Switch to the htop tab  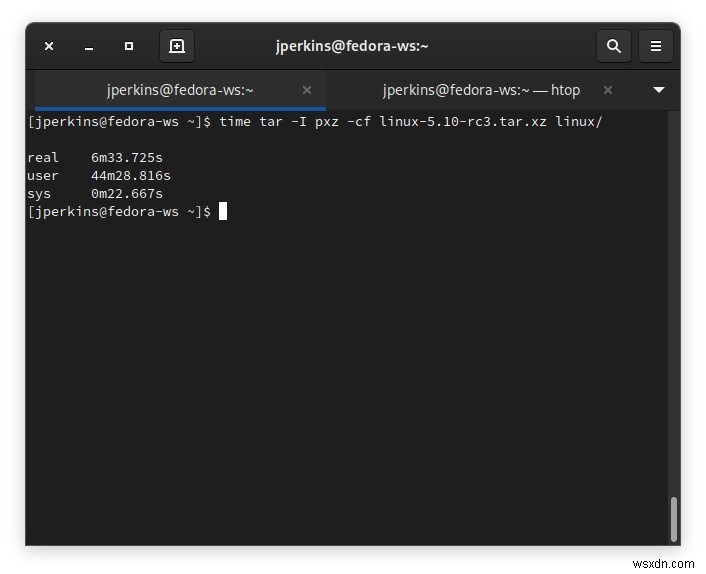click(481, 90)
